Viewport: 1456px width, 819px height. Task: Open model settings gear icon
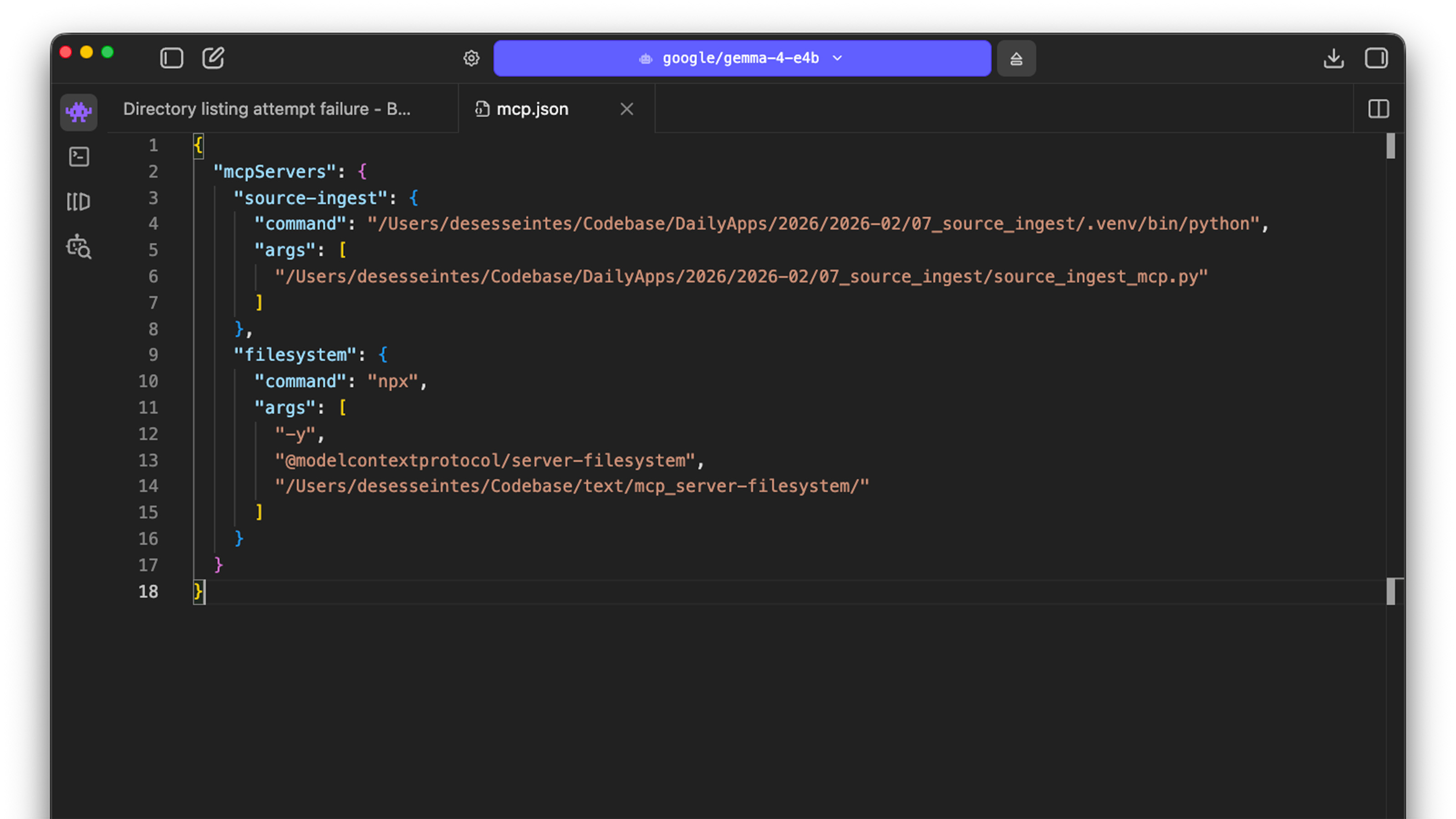coord(471,58)
